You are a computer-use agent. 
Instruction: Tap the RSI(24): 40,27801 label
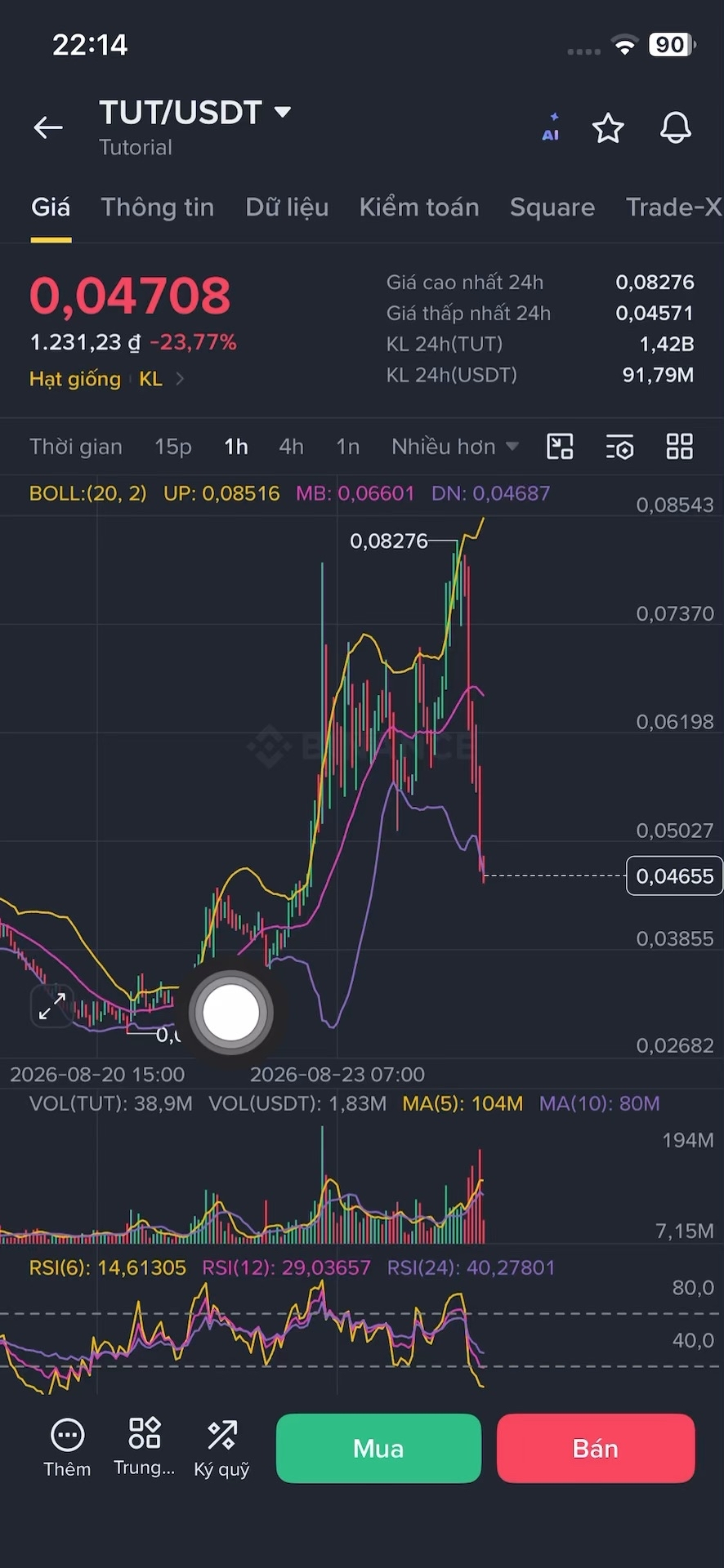(471, 1267)
